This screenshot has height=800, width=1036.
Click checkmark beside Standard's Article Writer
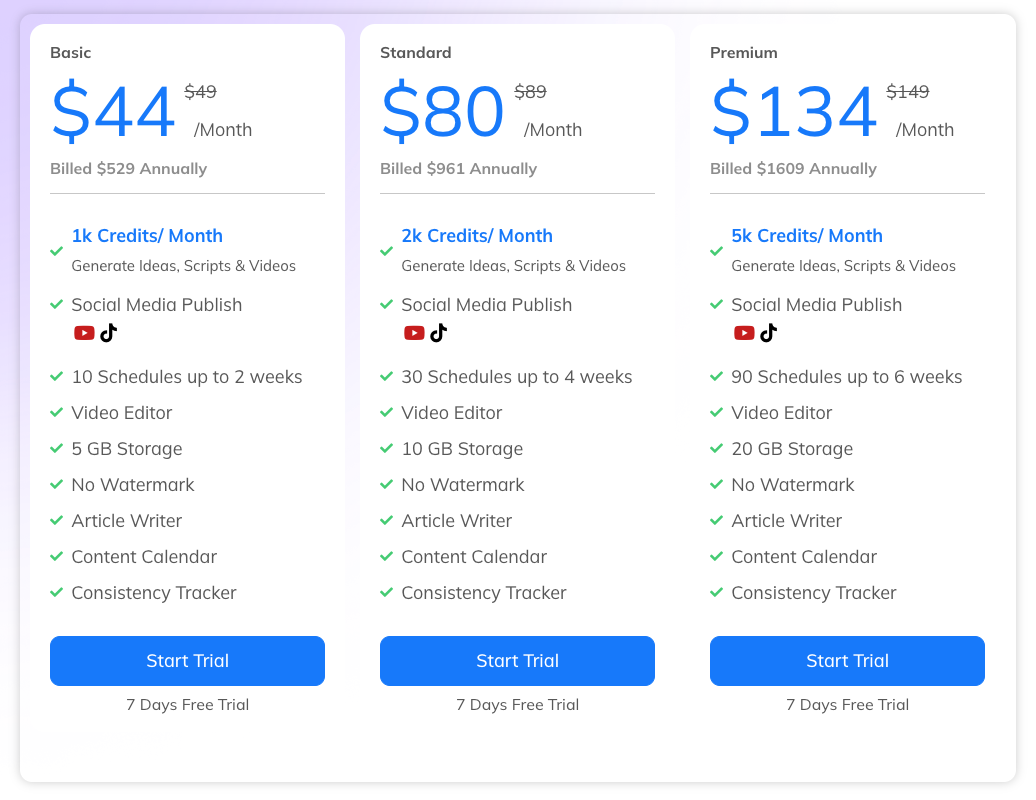[387, 521]
